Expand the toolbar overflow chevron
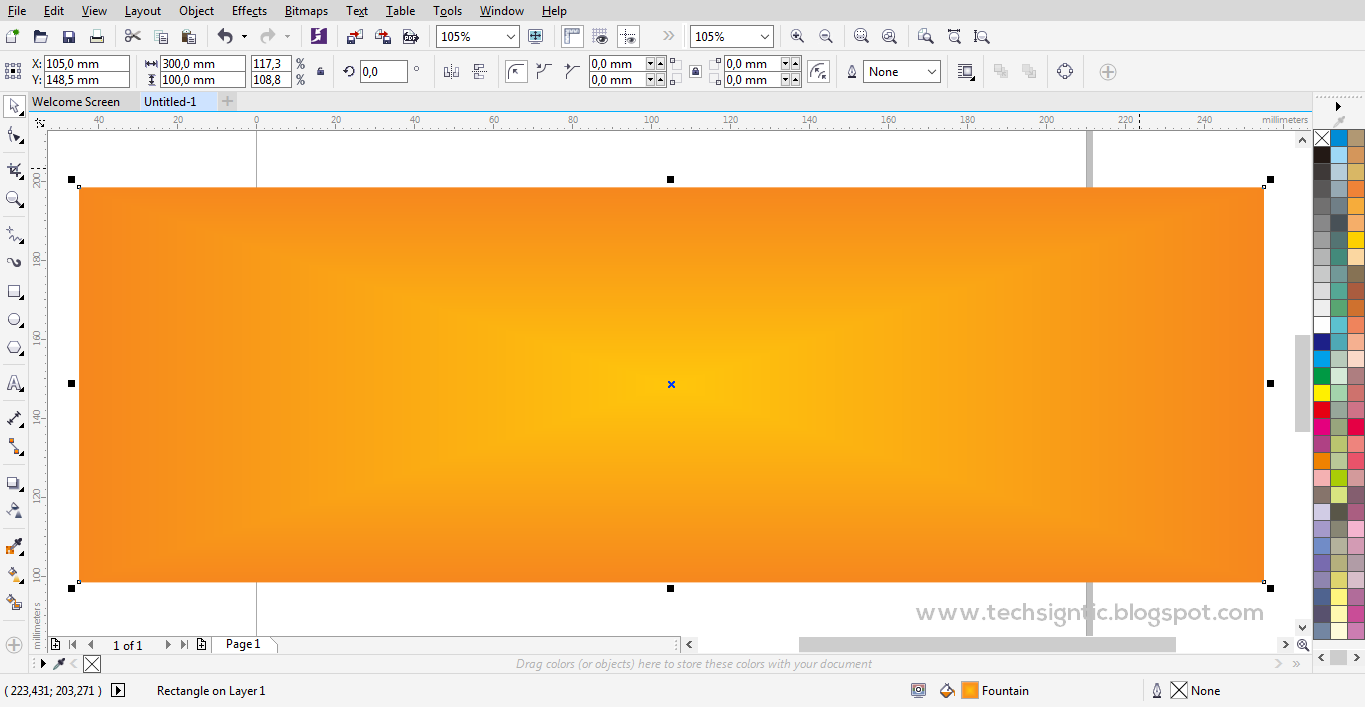The image size is (1365, 707). (667, 36)
